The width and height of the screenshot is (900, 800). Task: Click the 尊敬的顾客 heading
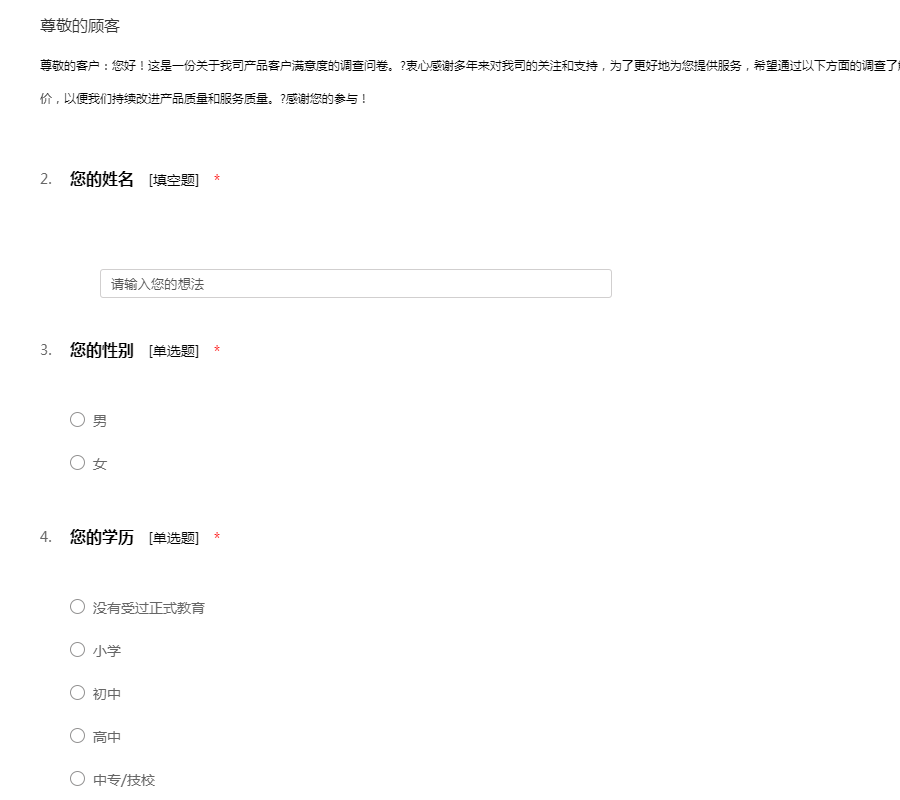(80, 26)
